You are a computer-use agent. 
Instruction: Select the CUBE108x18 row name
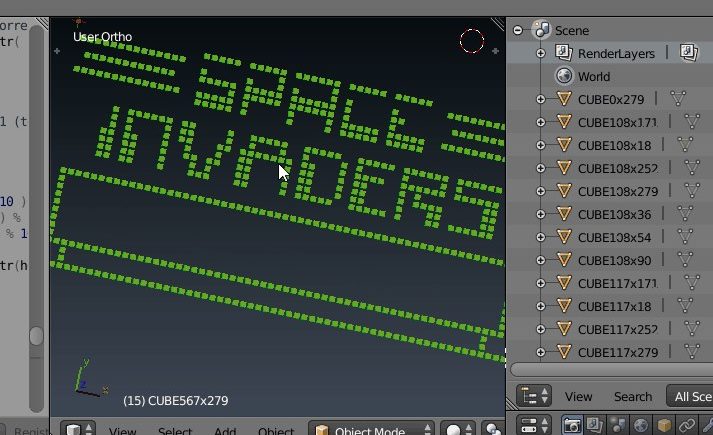click(x=614, y=145)
